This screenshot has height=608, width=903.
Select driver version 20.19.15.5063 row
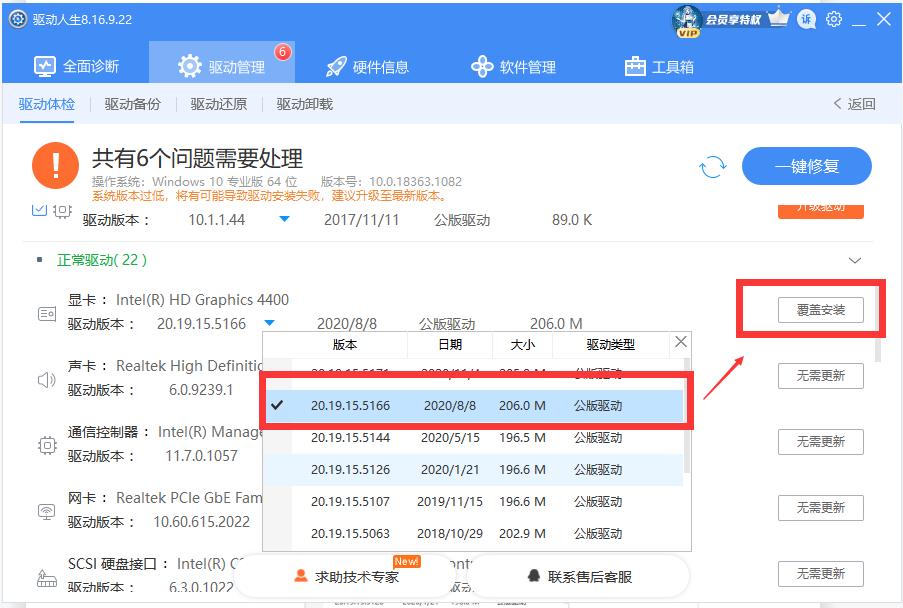(473, 534)
